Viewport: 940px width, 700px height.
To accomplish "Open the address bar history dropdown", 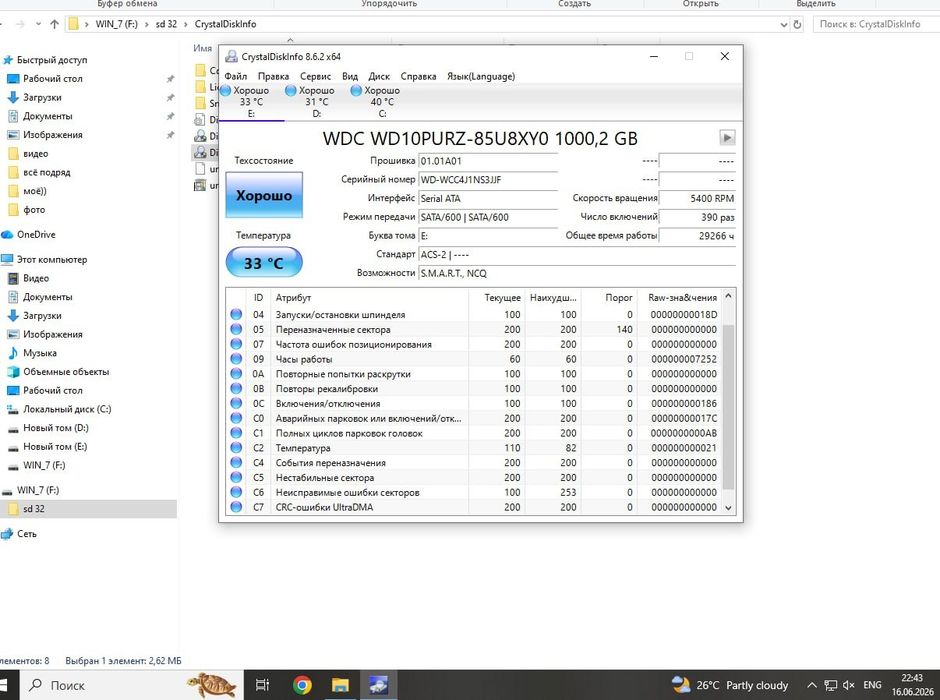I will 784,25.
